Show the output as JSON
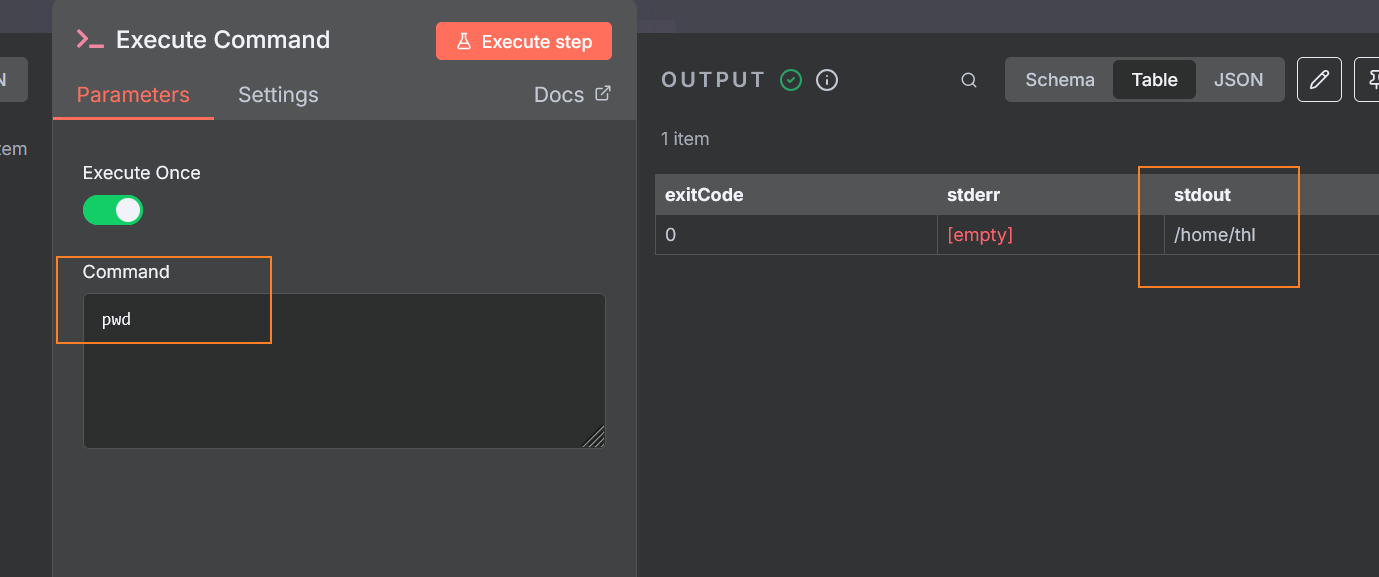 click(1238, 80)
